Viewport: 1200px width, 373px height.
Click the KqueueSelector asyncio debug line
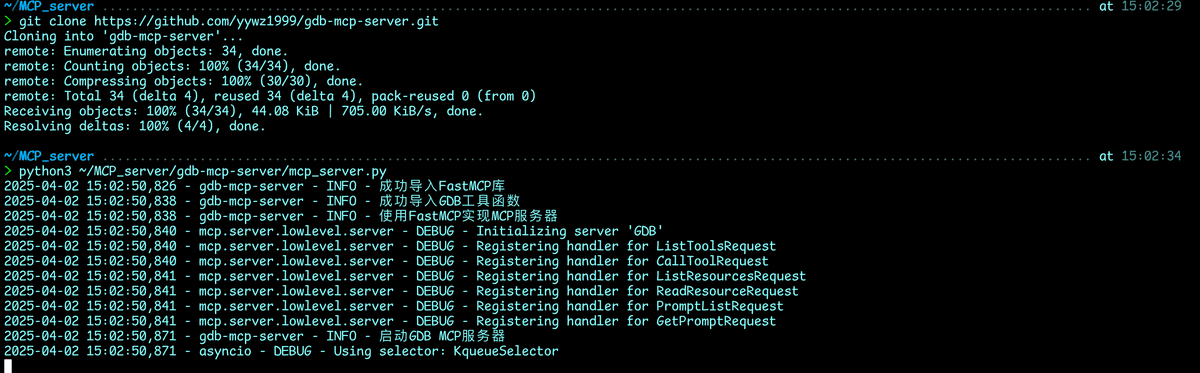point(281,351)
